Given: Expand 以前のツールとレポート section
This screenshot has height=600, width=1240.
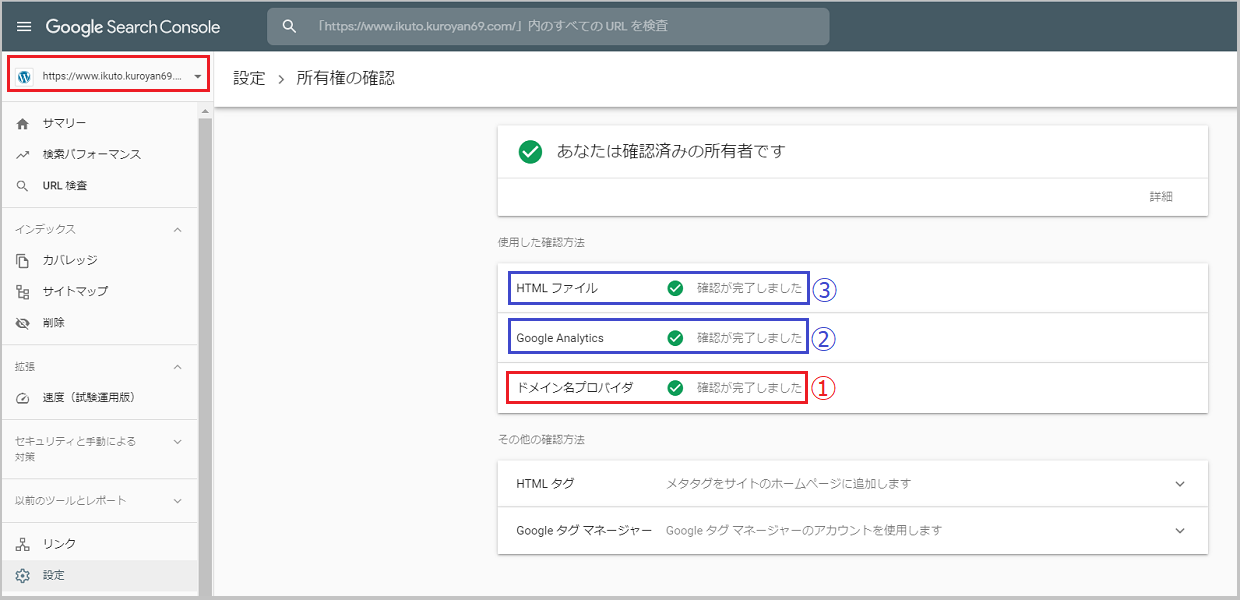Looking at the screenshot, I should 178,500.
